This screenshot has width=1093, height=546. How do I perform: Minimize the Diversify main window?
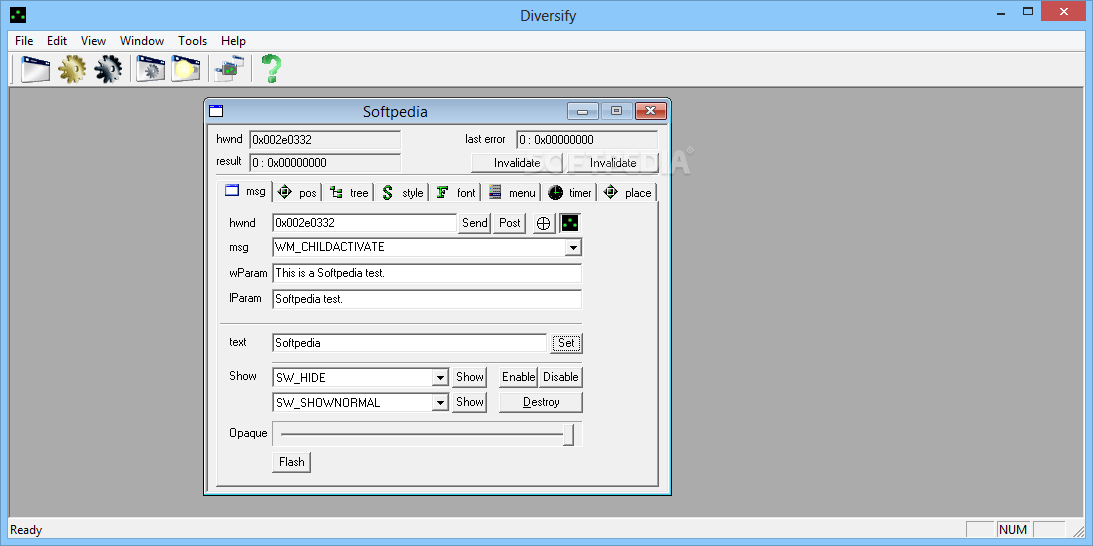coord(999,13)
